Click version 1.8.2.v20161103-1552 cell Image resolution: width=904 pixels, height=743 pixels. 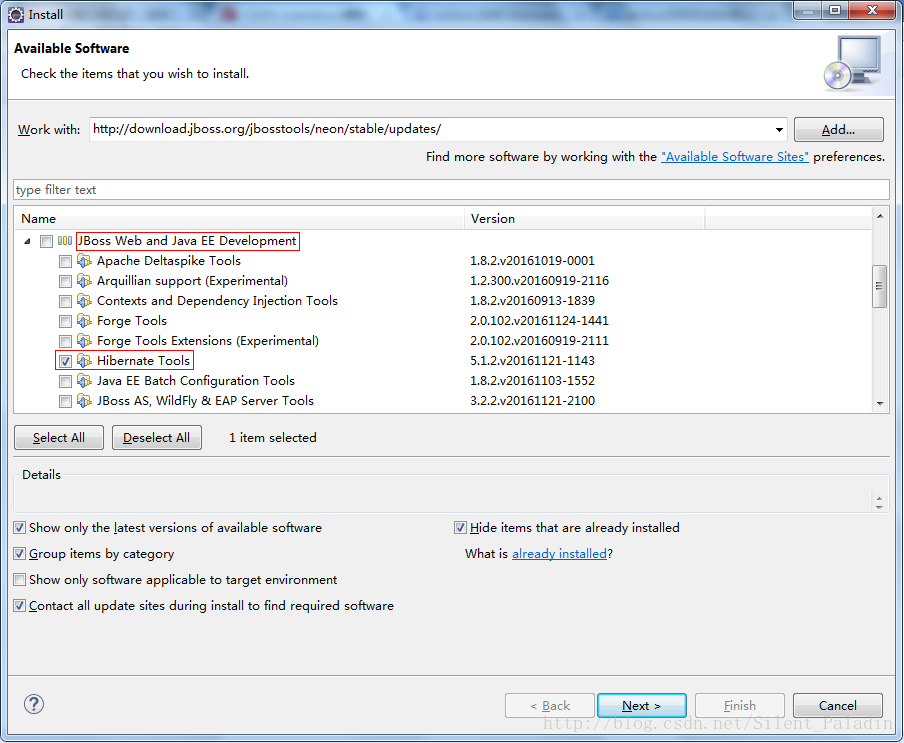(x=532, y=381)
